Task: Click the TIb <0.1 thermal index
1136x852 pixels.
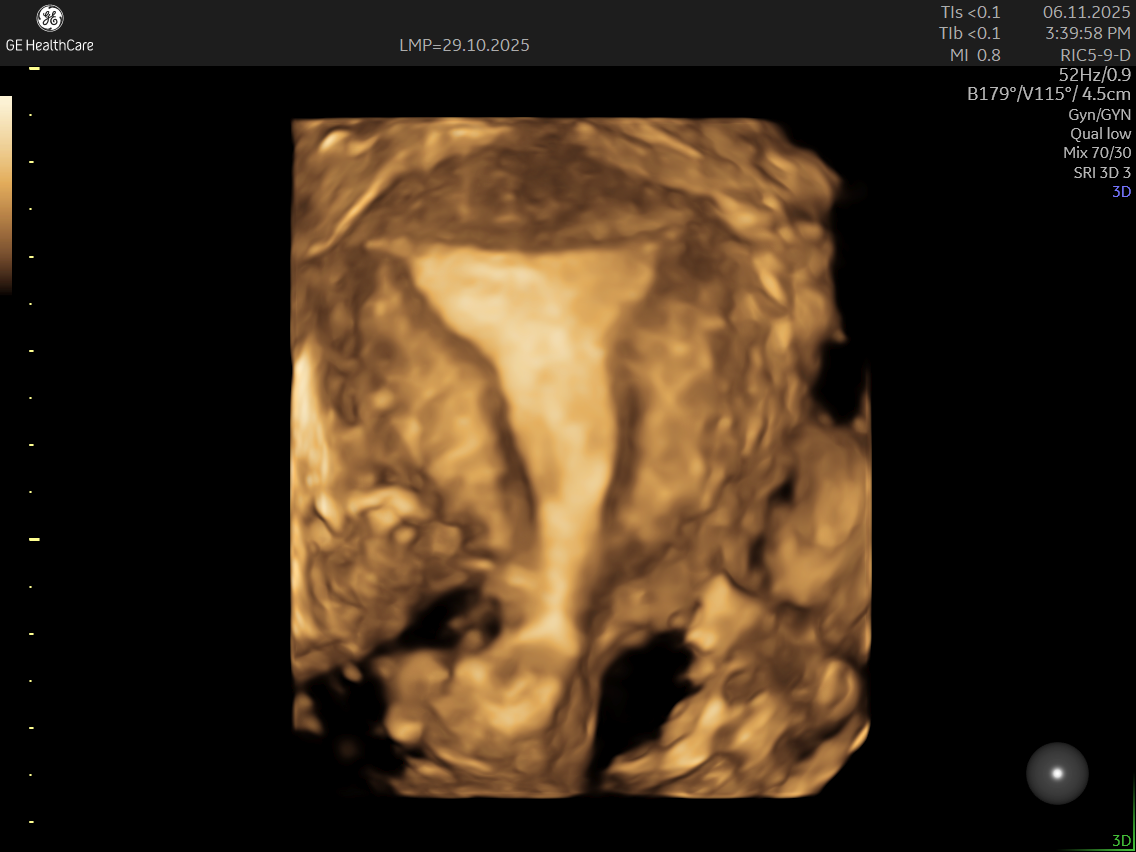Action: coord(969,33)
